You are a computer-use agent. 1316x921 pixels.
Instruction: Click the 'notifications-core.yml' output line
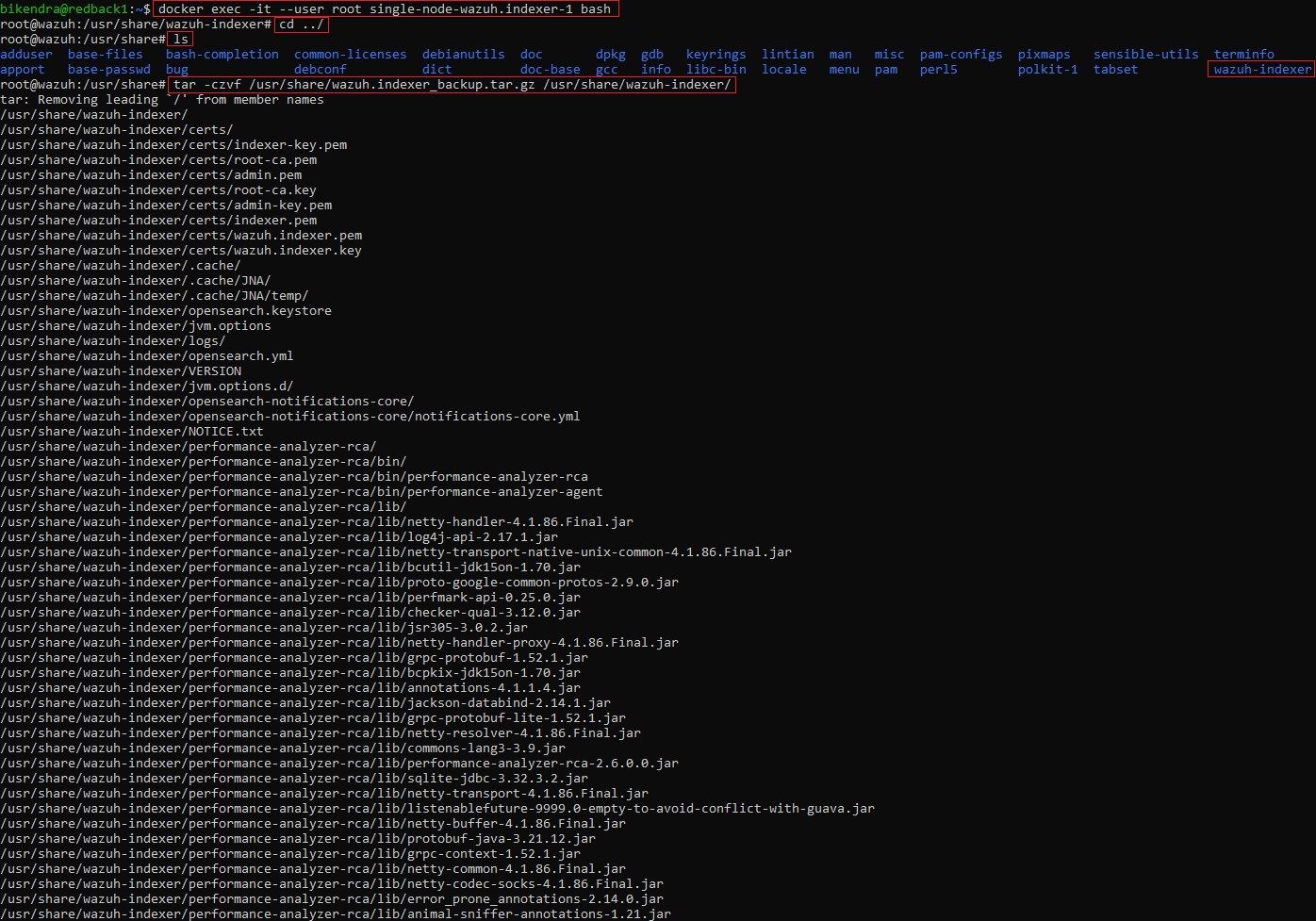[x=290, y=416]
